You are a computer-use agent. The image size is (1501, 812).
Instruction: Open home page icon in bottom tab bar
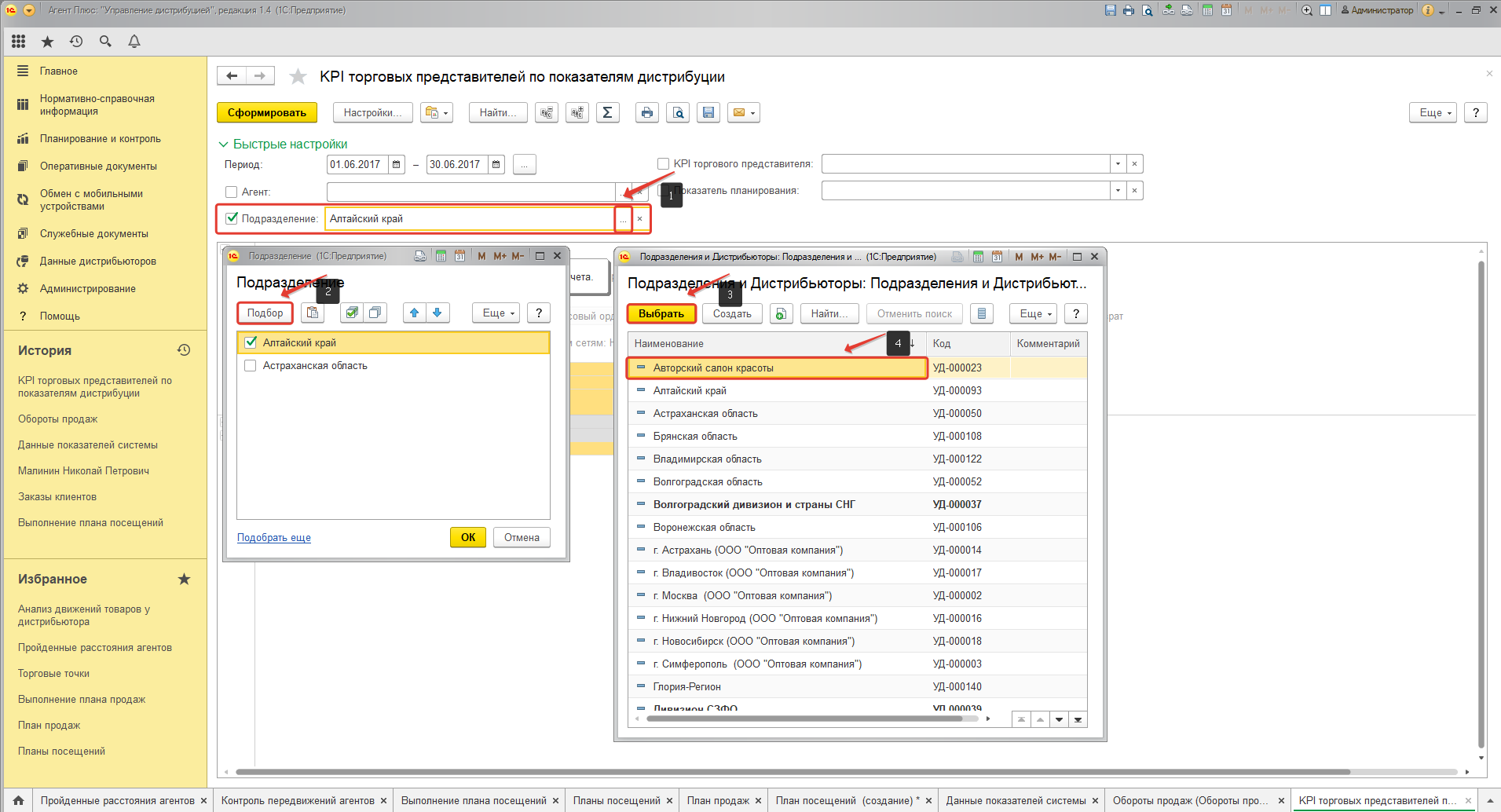click(x=18, y=800)
